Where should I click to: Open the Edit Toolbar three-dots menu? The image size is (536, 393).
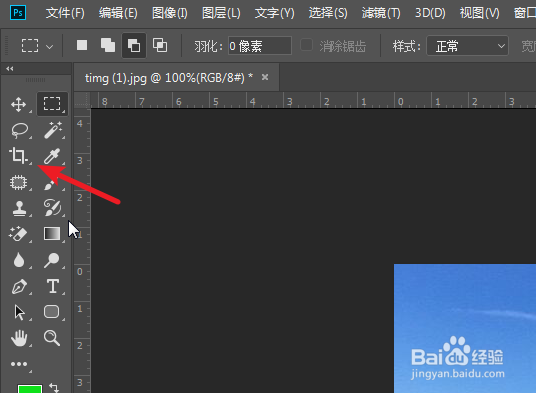pos(19,364)
